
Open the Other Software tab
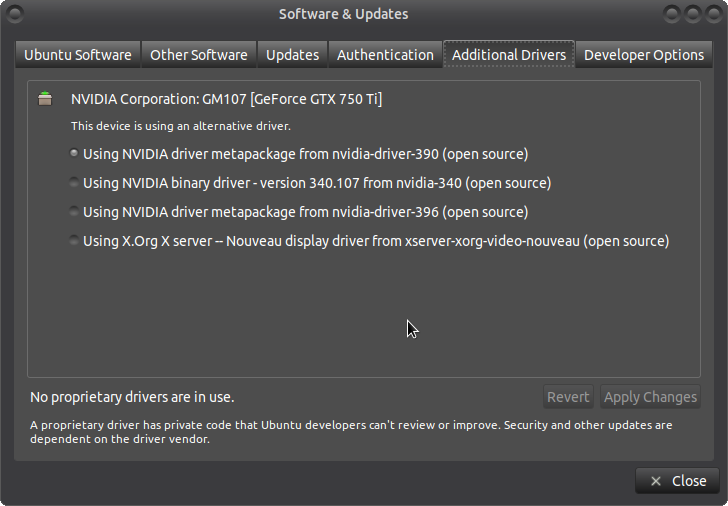coord(199,55)
